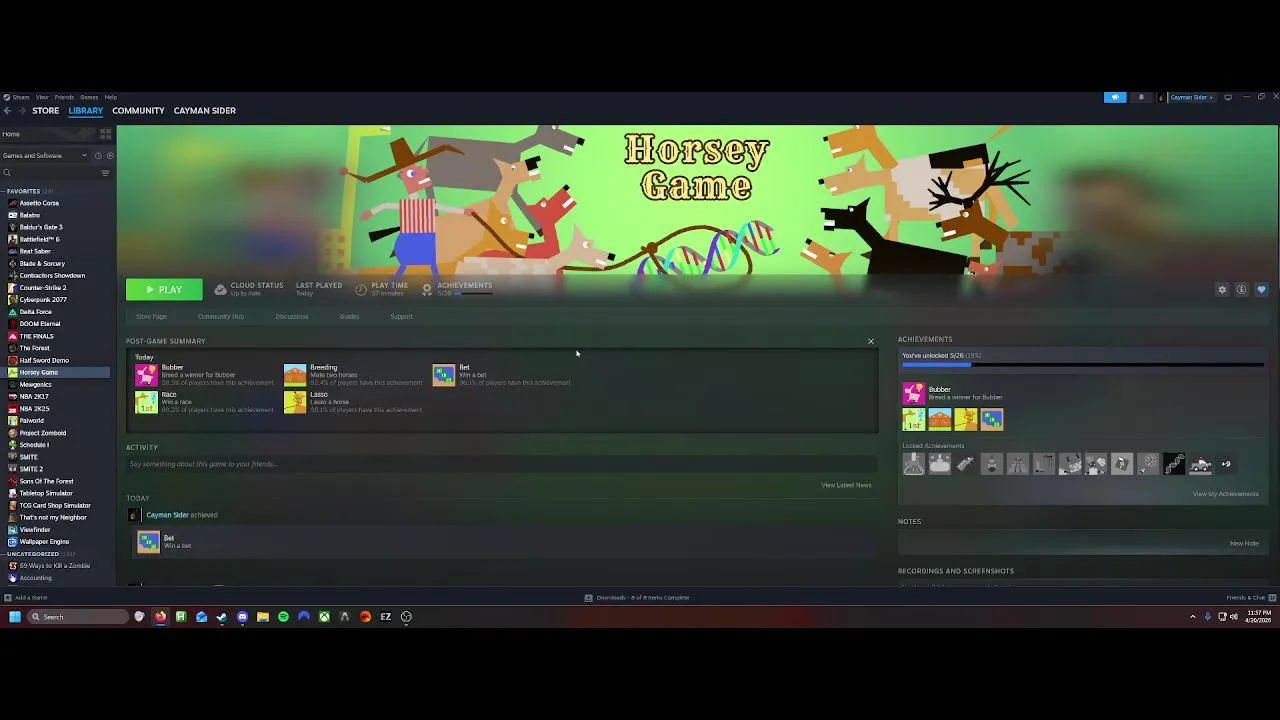Open the CAYMAN SIDER profile tab
1280x720 pixels.
pos(205,111)
